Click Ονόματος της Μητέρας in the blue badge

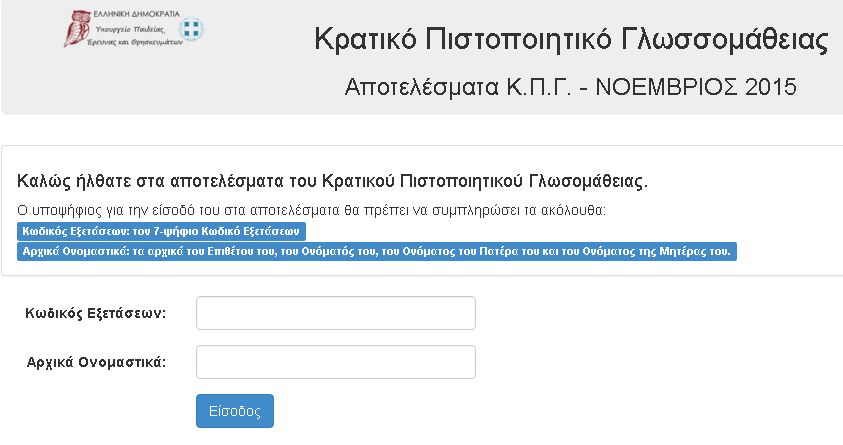655,252
